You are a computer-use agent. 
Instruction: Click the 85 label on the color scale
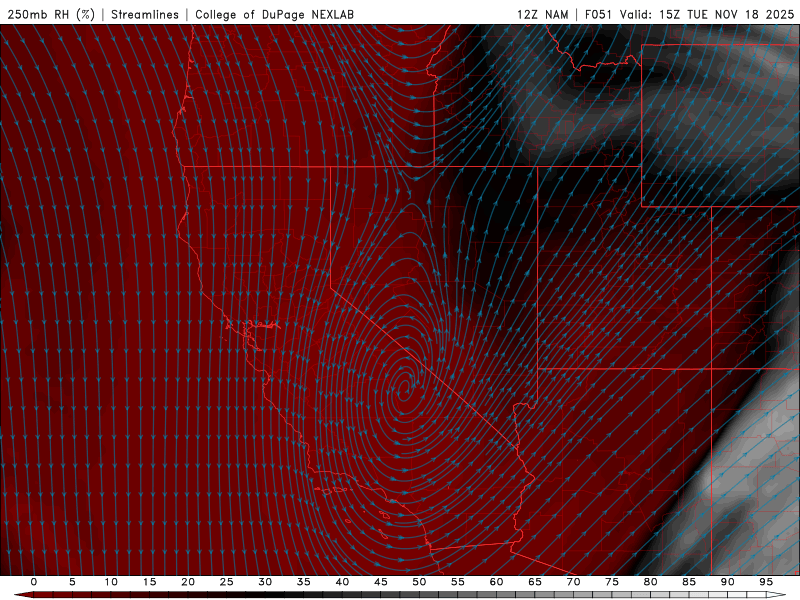[689, 582]
